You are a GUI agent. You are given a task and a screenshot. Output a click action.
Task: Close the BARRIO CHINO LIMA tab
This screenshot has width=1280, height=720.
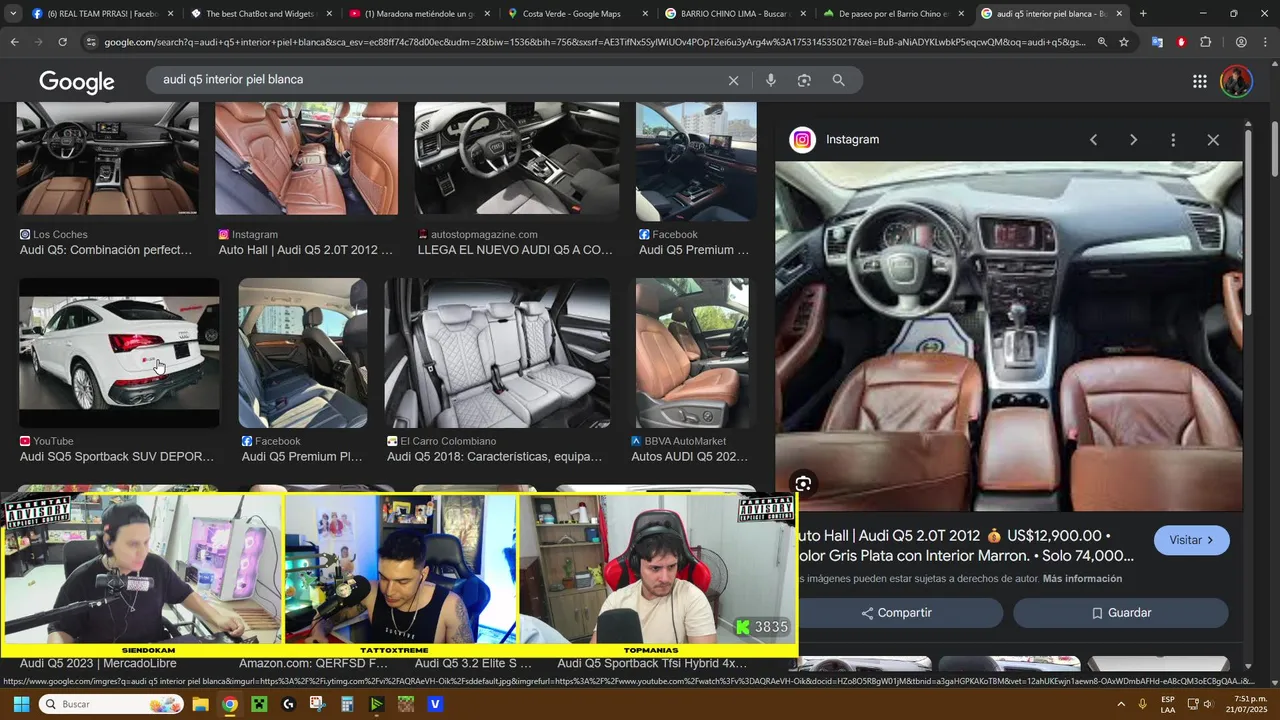[x=802, y=14]
